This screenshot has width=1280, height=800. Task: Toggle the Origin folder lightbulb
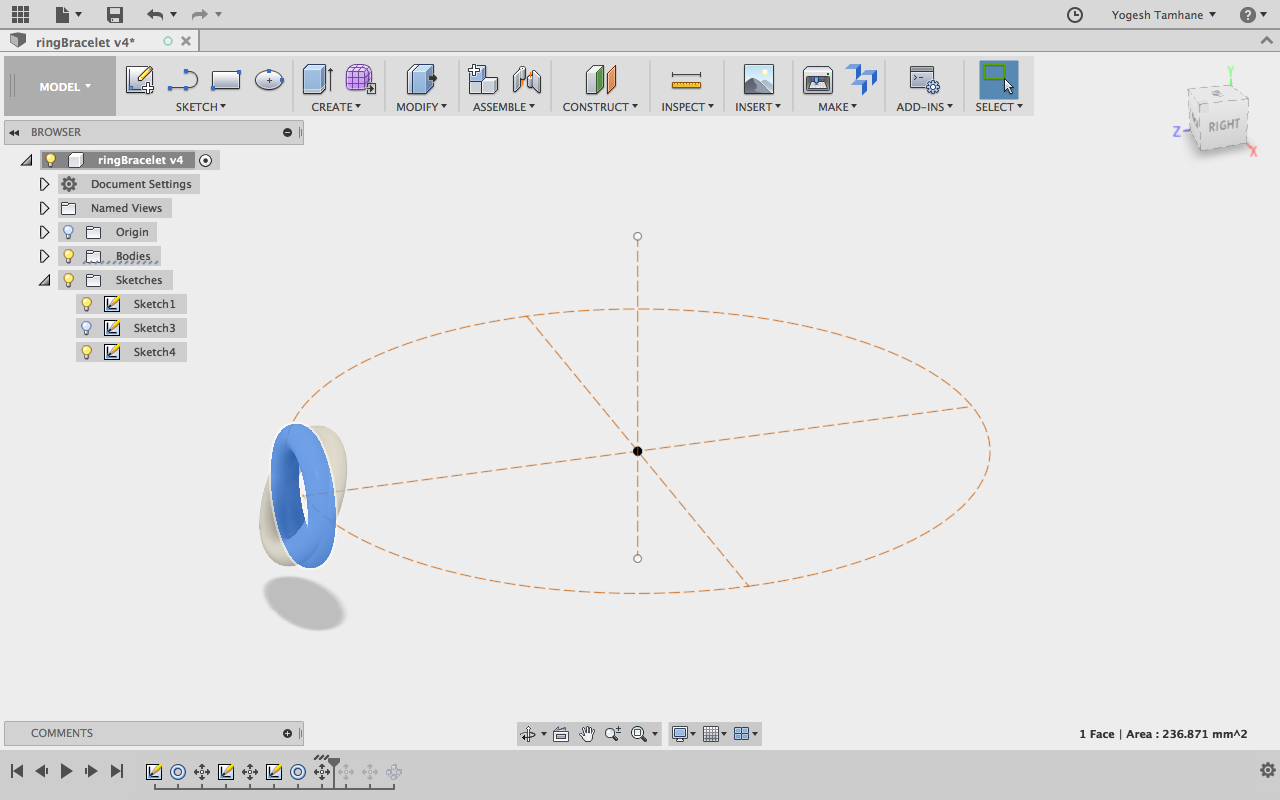69,232
